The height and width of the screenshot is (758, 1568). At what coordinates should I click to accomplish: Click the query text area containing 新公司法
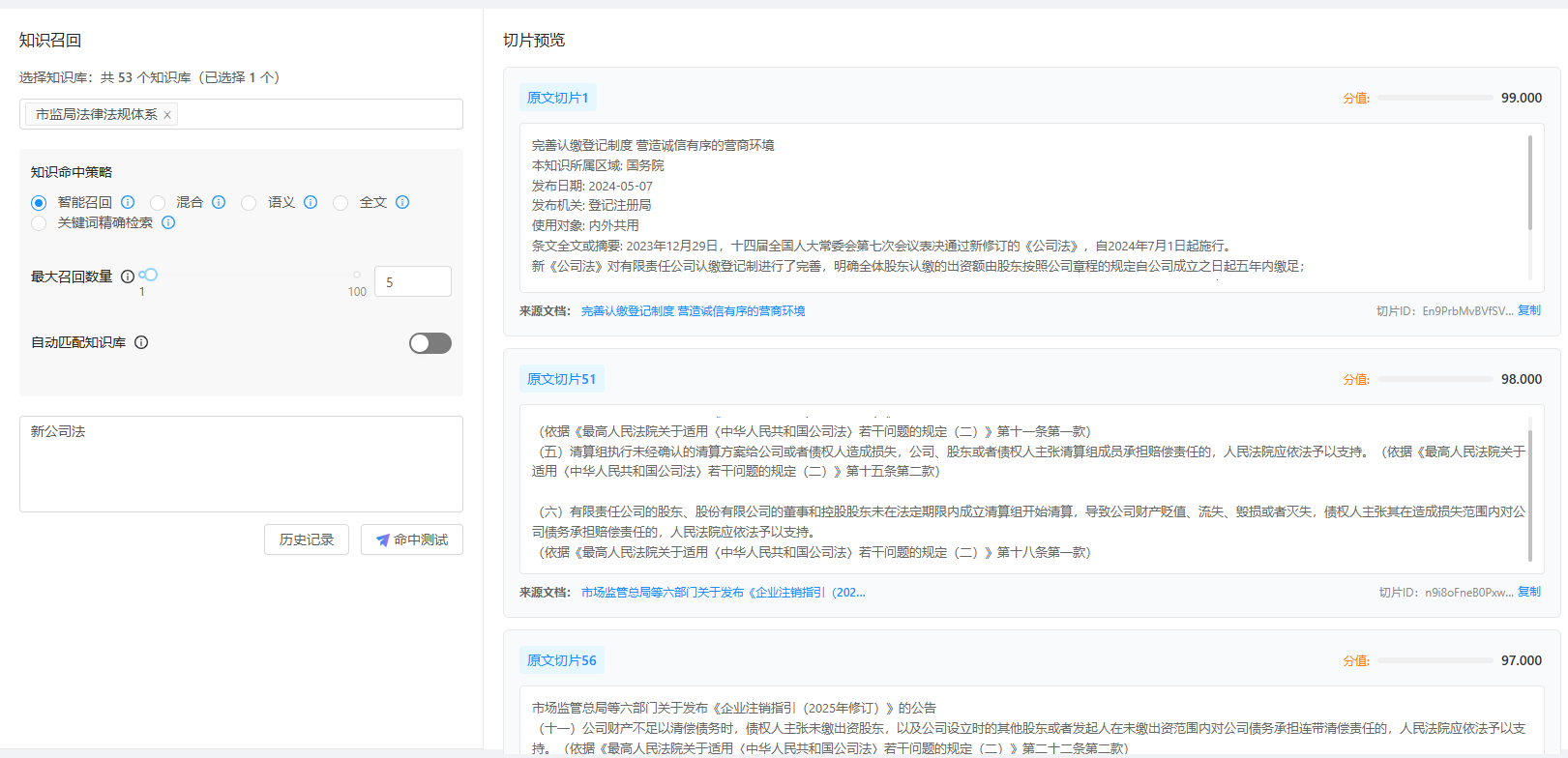(241, 464)
